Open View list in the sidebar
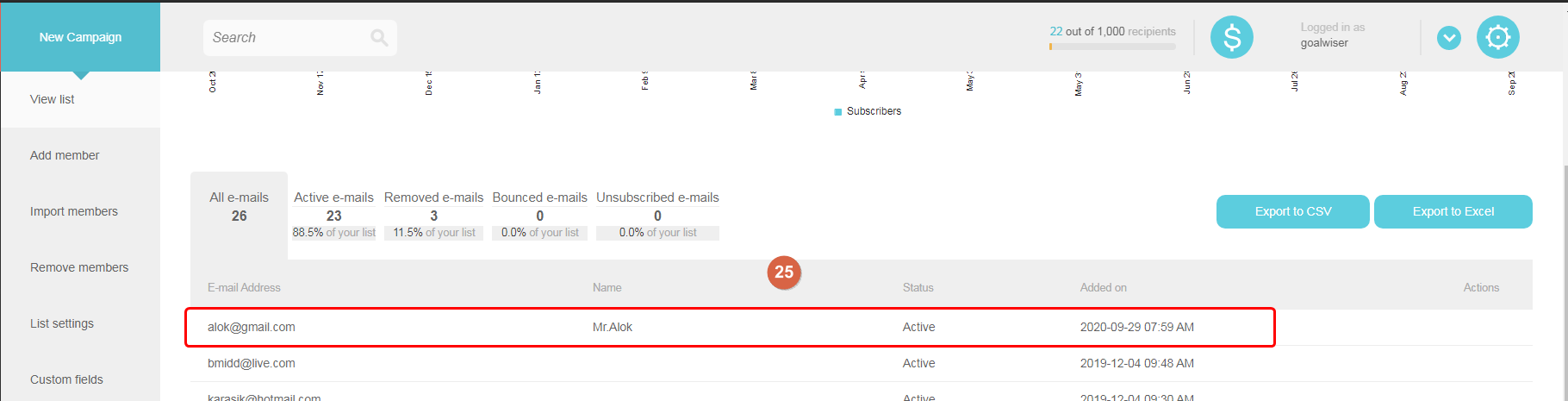The width and height of the screenshot is (1568, 401). click(53, 99)
